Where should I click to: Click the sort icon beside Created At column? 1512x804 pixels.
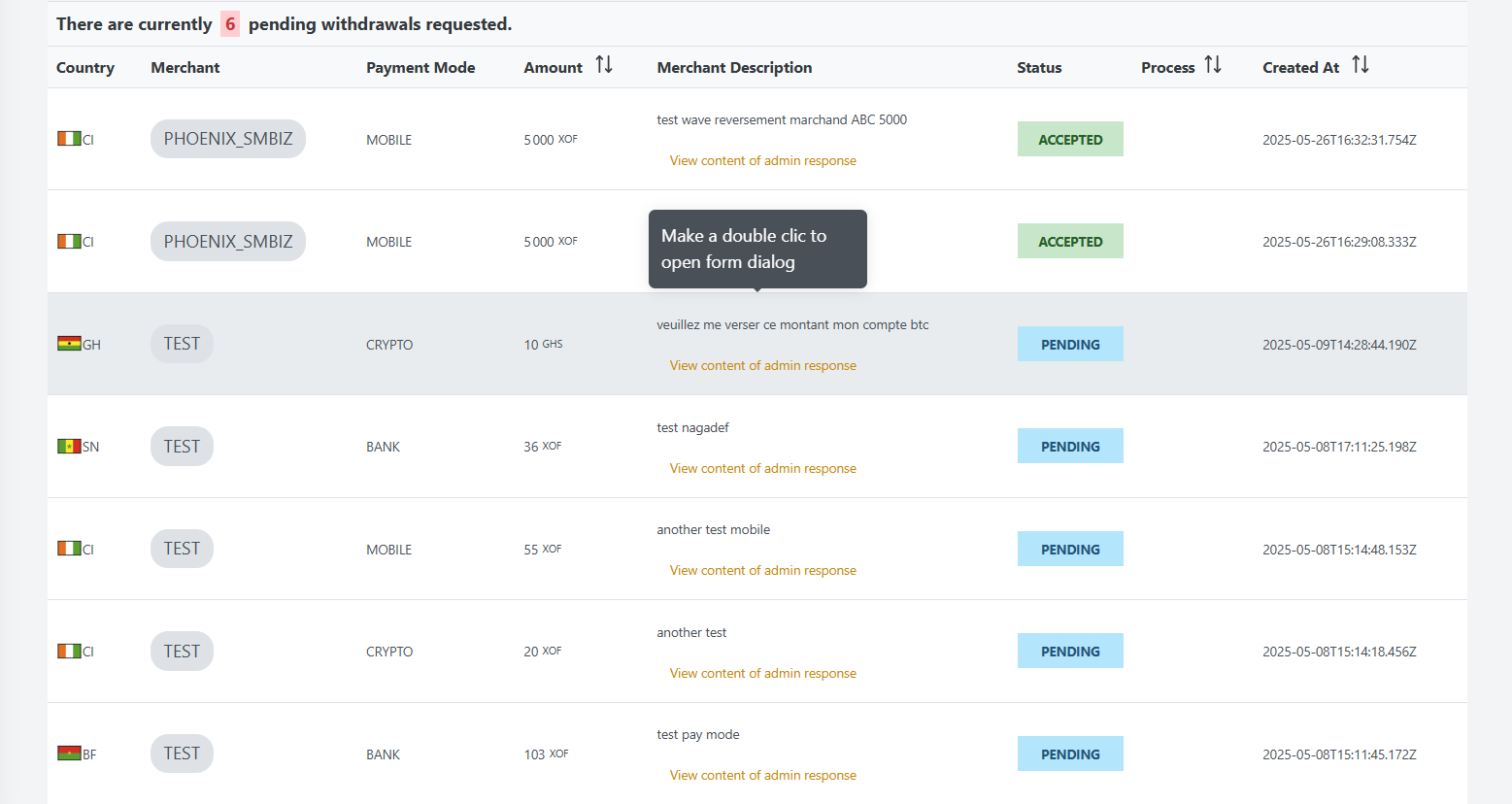pyautogui.click(x=1360, y=64)
